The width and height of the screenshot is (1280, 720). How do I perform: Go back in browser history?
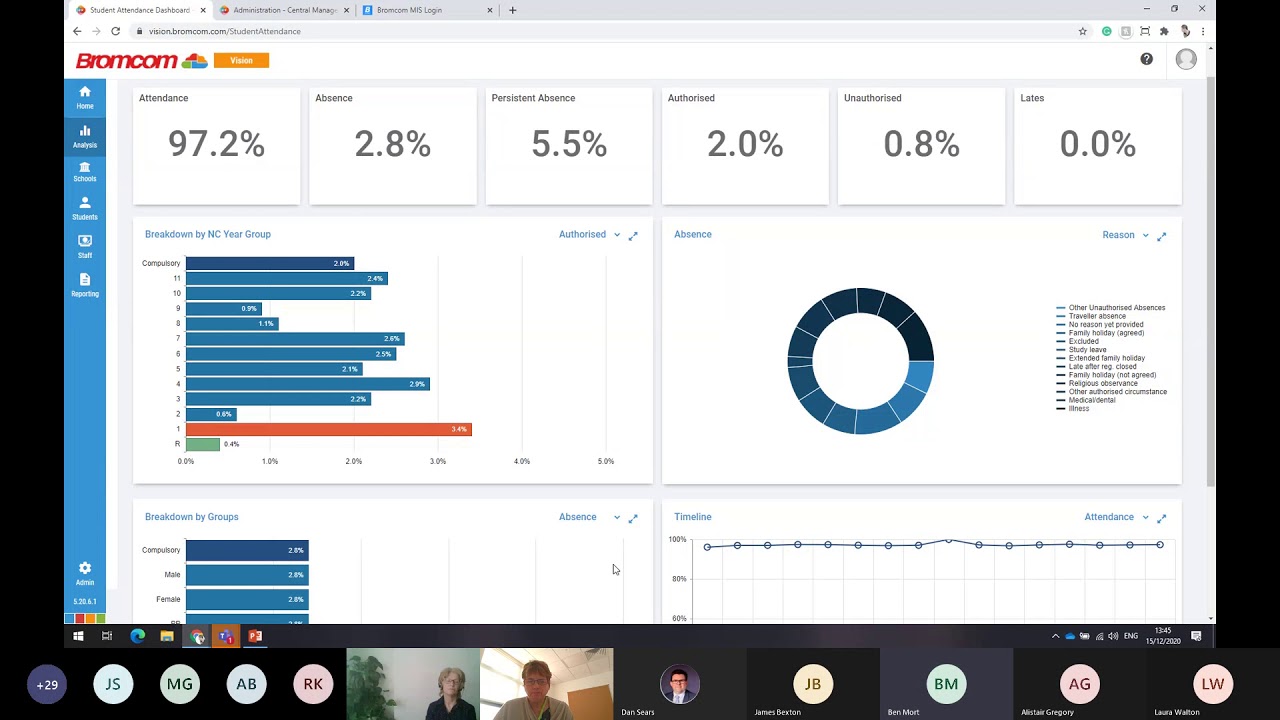pyautogui.click(x=77, y=31)
